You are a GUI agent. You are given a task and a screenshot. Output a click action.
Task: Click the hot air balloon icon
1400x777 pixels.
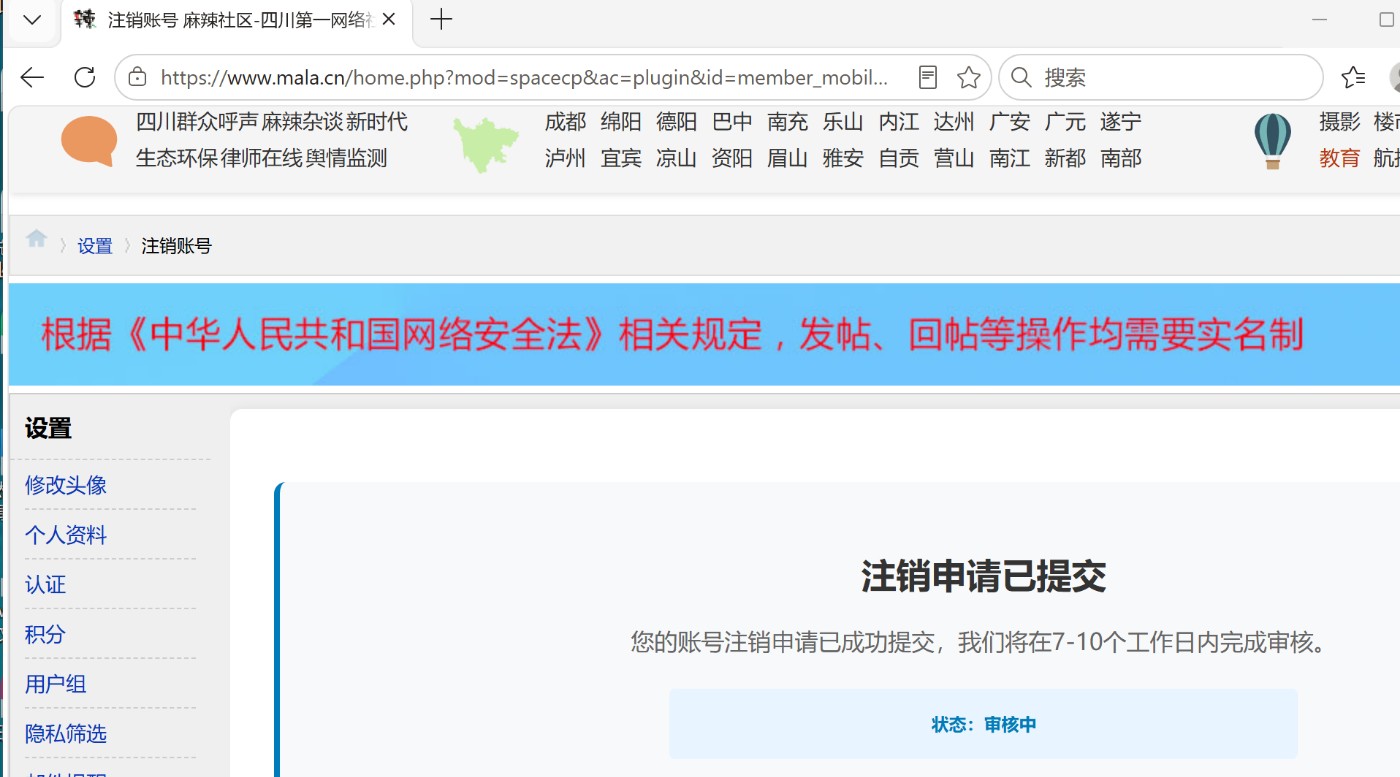tap(1272, 141)
